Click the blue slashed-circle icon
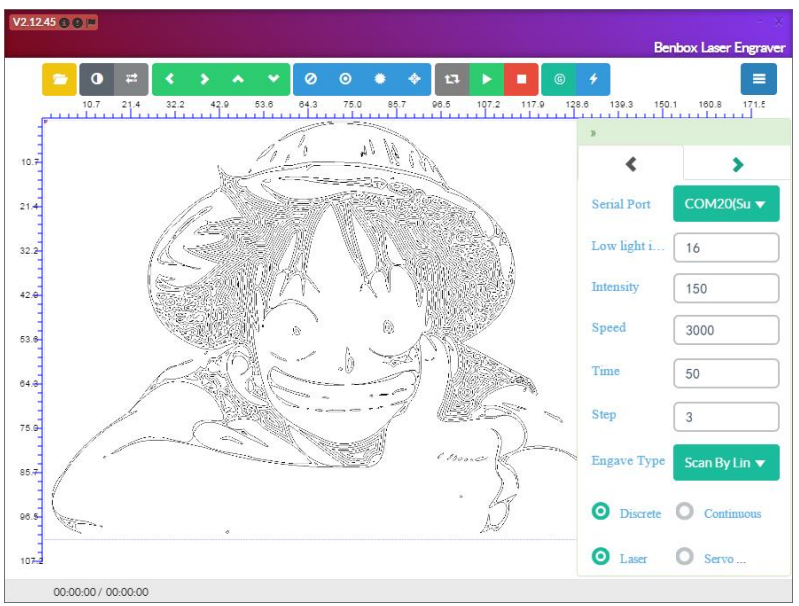 pyautogui.click(x=311, y=79)
